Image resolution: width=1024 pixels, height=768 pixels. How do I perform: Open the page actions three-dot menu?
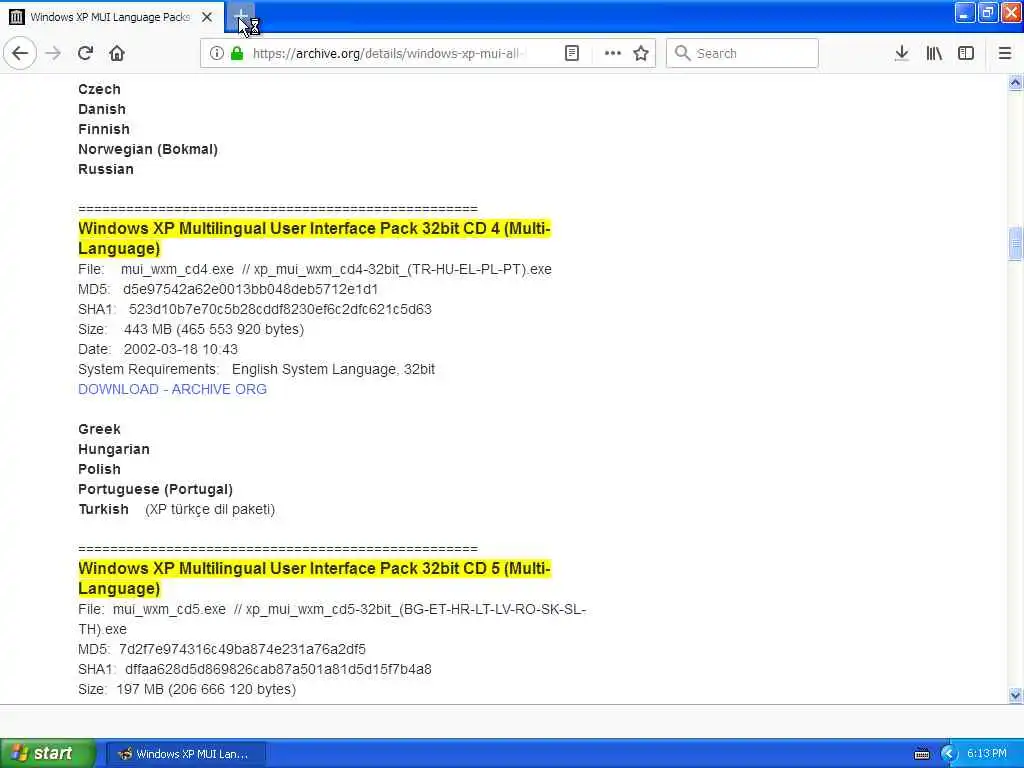click(613, 53)
